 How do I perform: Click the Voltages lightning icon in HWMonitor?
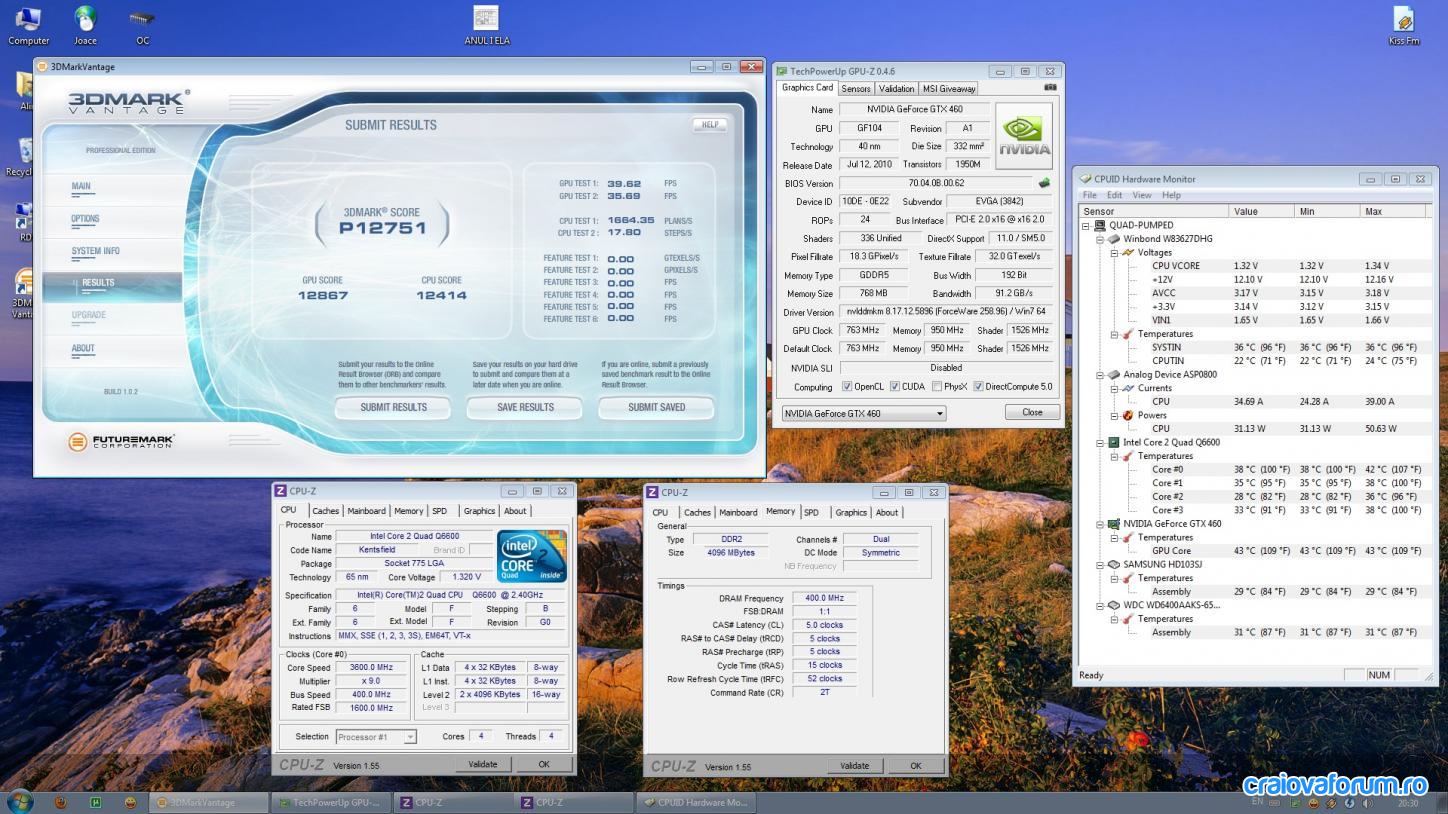click(1128, 253)
